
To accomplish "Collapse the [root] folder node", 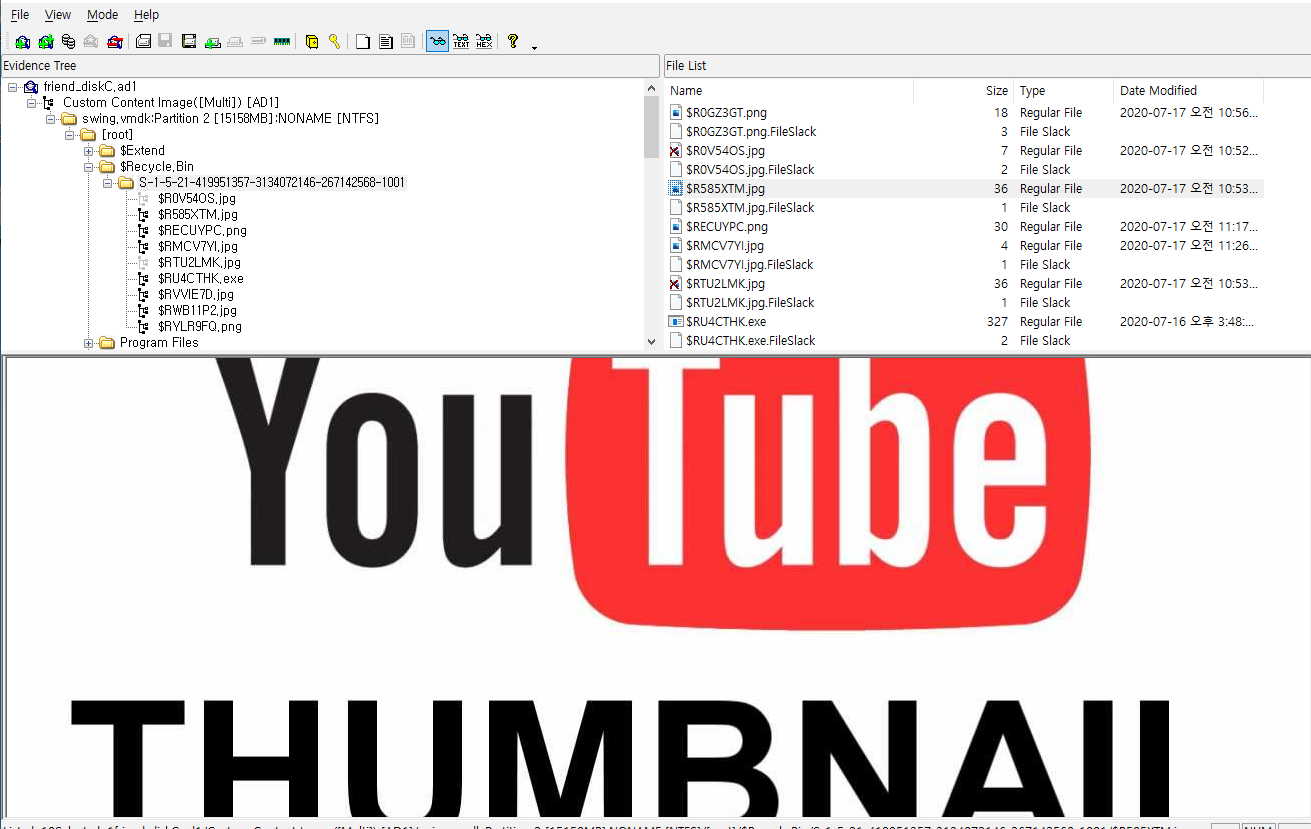I will (x=69, y=135).
